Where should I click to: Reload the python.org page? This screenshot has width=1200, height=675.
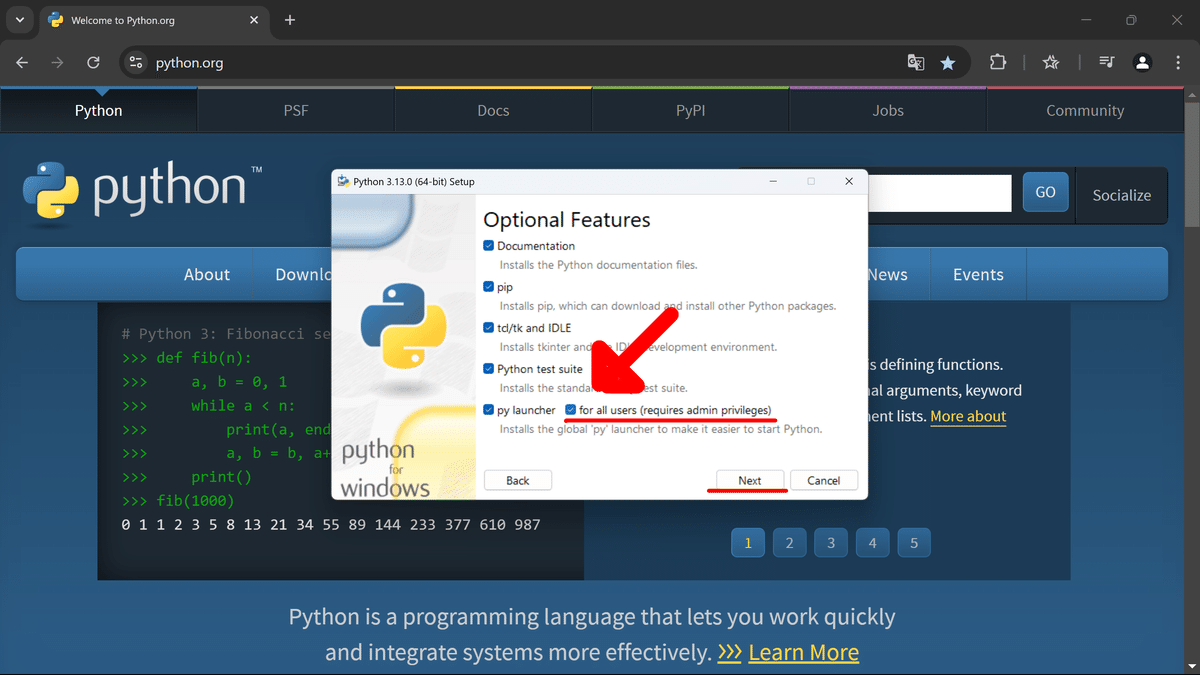93,62
